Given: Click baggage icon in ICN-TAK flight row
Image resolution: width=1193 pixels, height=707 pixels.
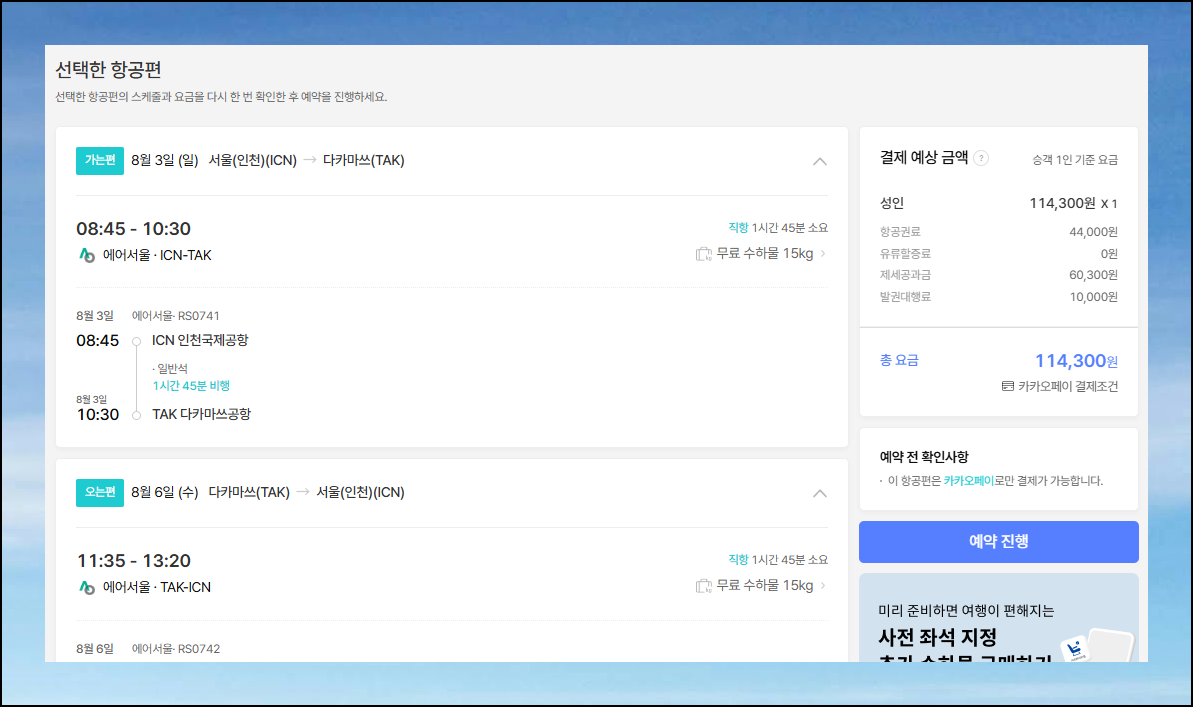Looking at the screenshot, I should pyautogui.click(x=704, y=254).
